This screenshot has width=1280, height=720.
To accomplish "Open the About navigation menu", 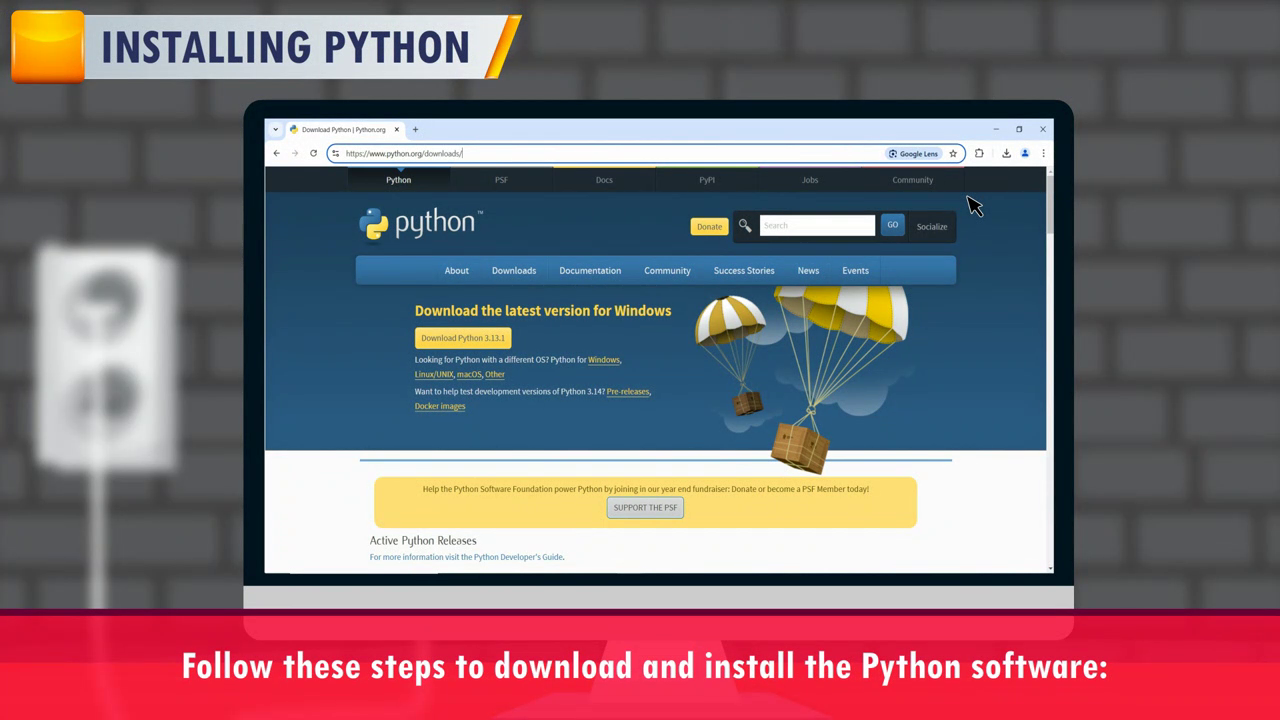I will point(456,271).
